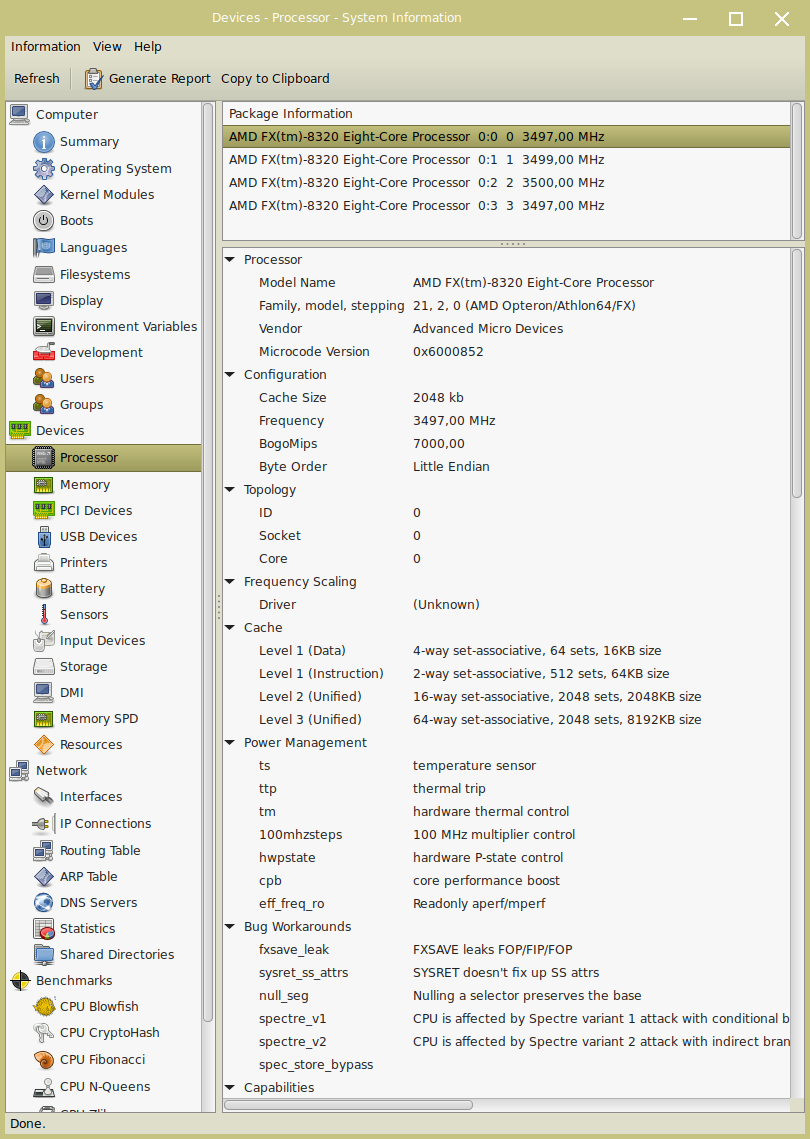Screen dimensions: 810x1139
Task: Select the Memory chip icon
Action: coord(44,485)
